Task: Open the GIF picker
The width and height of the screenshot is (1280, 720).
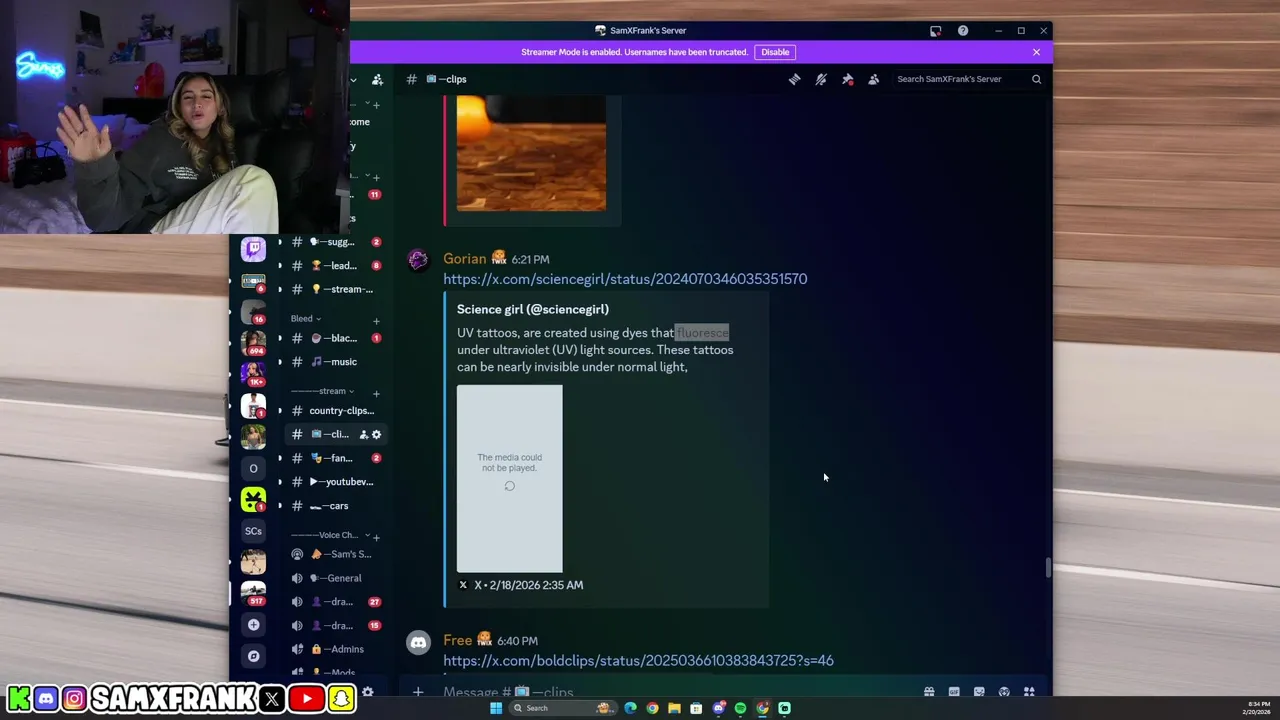Action: (x=954, y=691)
